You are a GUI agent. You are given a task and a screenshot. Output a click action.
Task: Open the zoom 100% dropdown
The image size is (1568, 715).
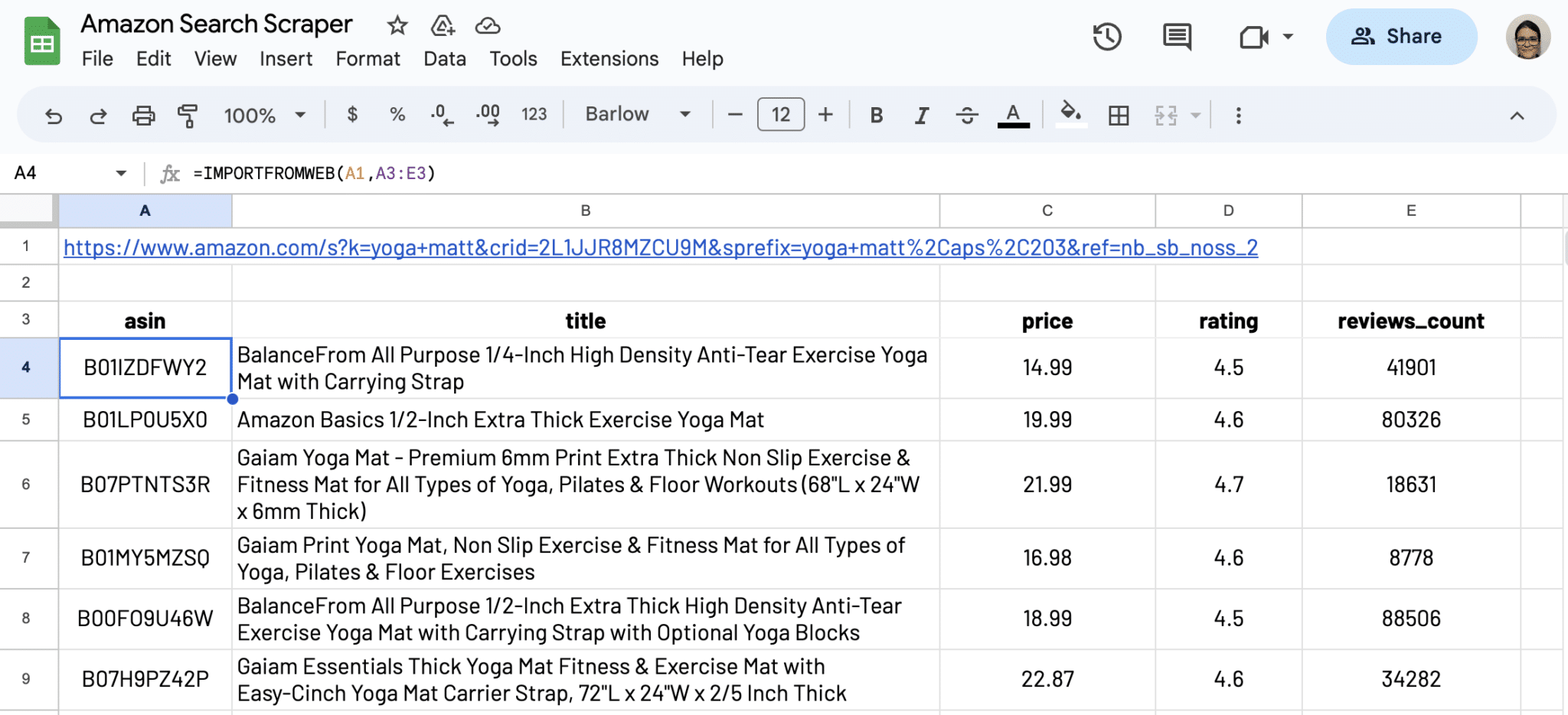click(264, 116)
